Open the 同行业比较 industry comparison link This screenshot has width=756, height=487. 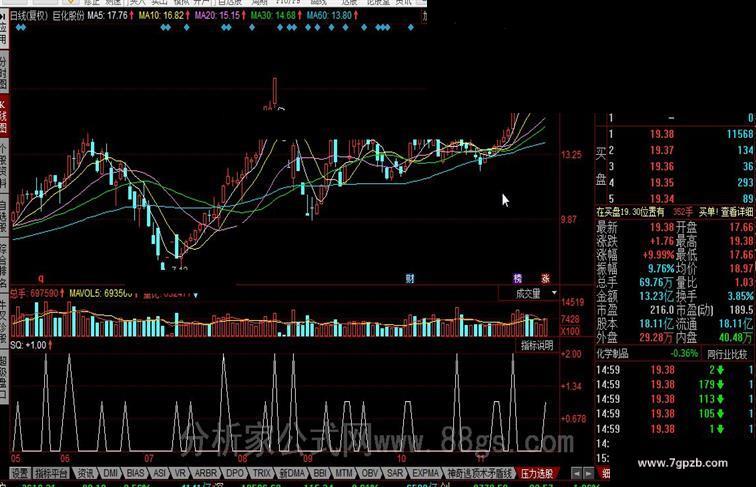pos(727,354)
